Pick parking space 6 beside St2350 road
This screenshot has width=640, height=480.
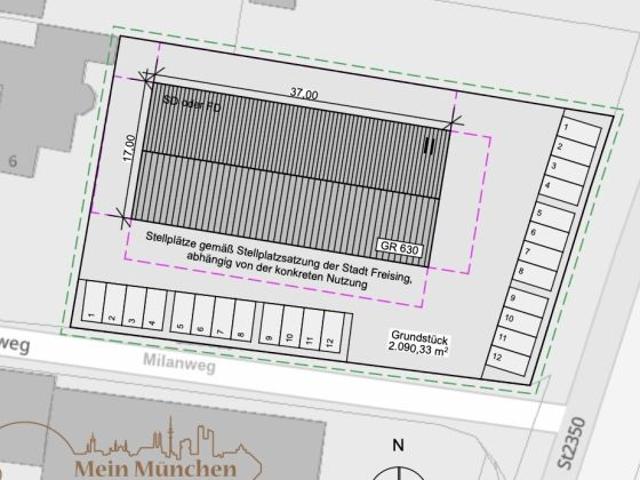(547, 237)
